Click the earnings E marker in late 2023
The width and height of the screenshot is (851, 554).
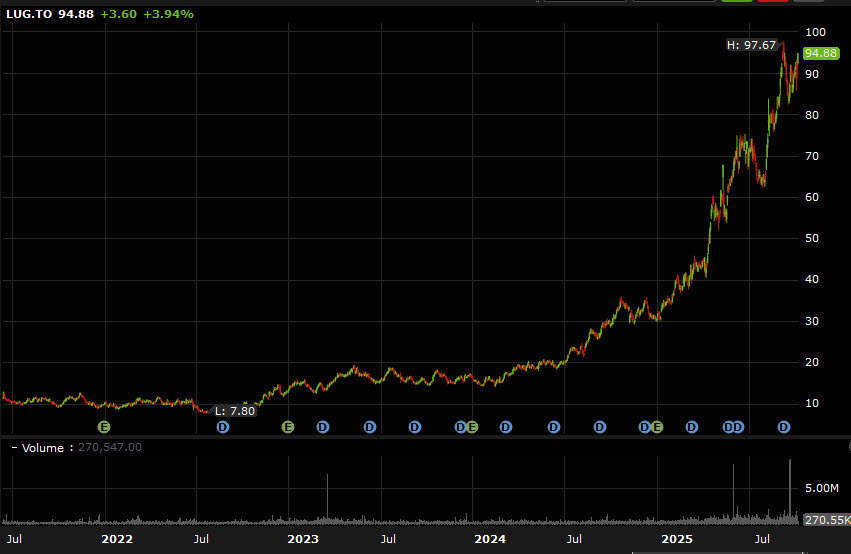click(x=472, y=427)
